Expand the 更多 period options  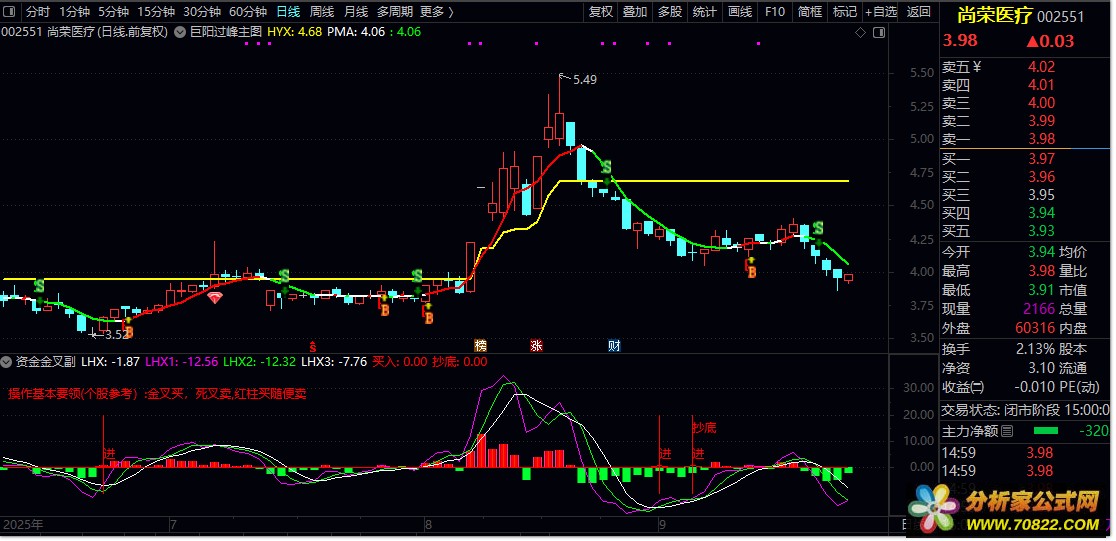pos(437,11)
